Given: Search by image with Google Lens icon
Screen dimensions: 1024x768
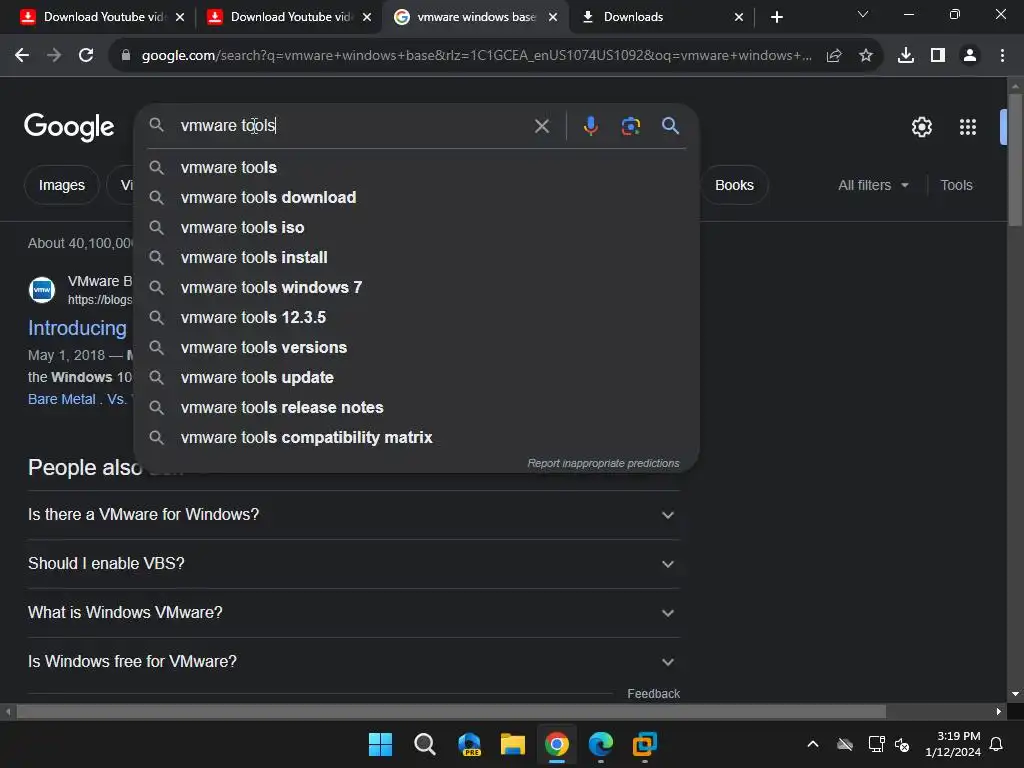Looking at the screenshot, I should (630, 125).
